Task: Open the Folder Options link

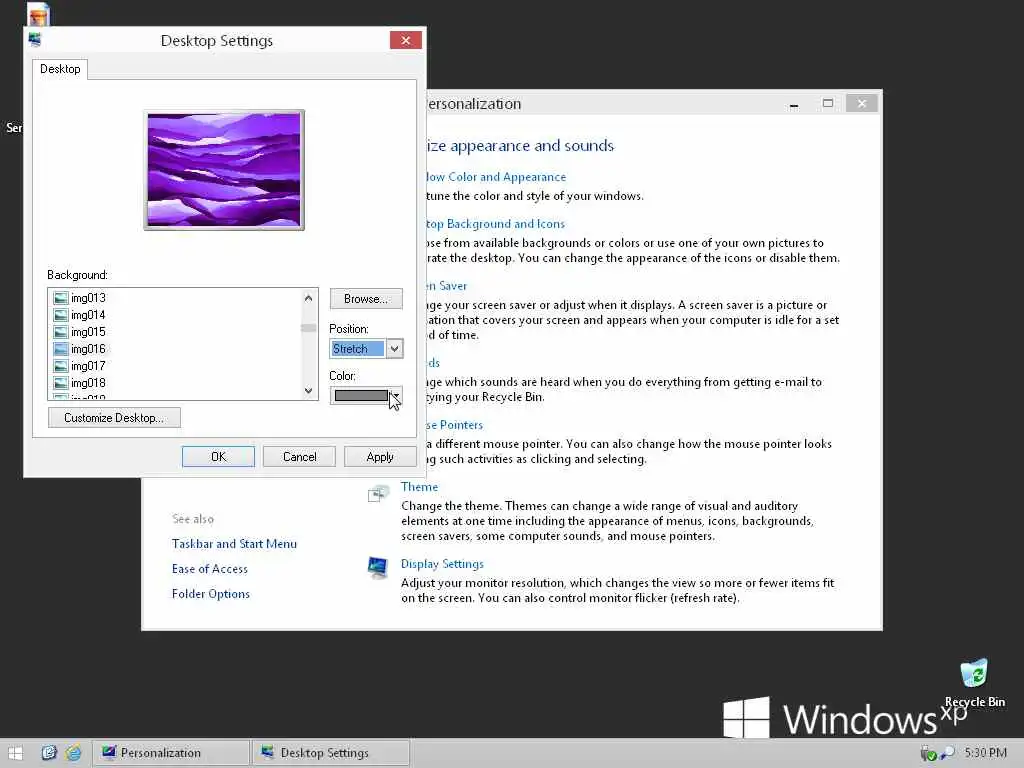Action: coord(210,594)
